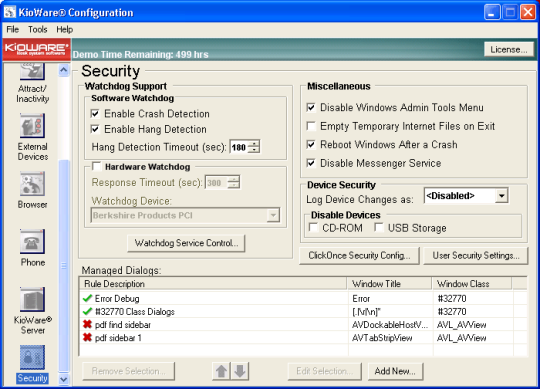Click the AVDockableHostV... window title cell
This screenshot has width=540, height=389.
(x=390, y=325)
